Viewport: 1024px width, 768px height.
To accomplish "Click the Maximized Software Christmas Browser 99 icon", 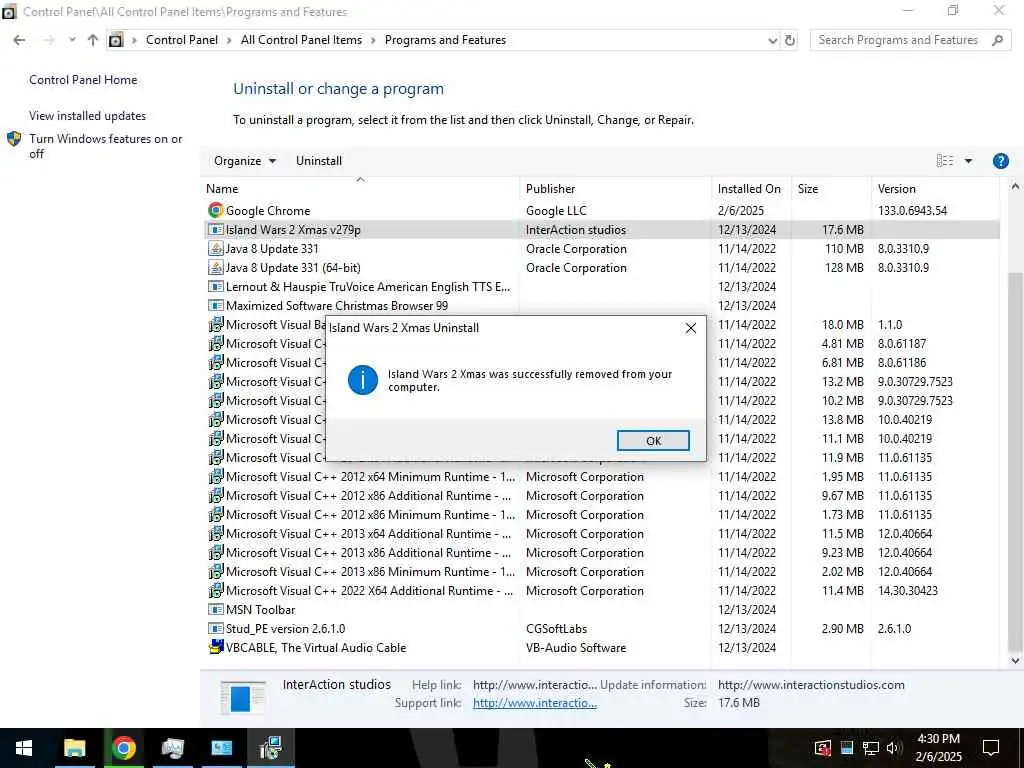I will click(216, 305).
